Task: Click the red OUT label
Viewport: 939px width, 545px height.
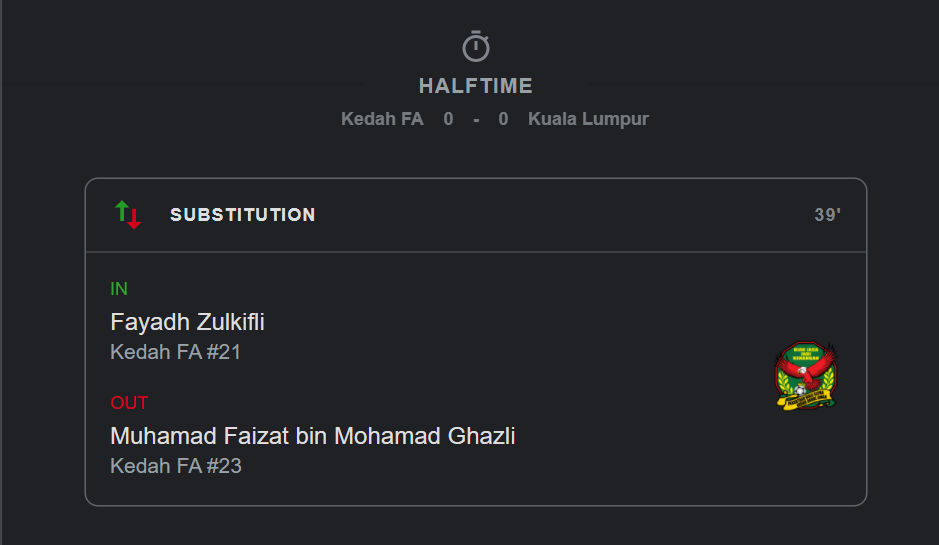Action: pyautogui.click(x=129, y=403)
